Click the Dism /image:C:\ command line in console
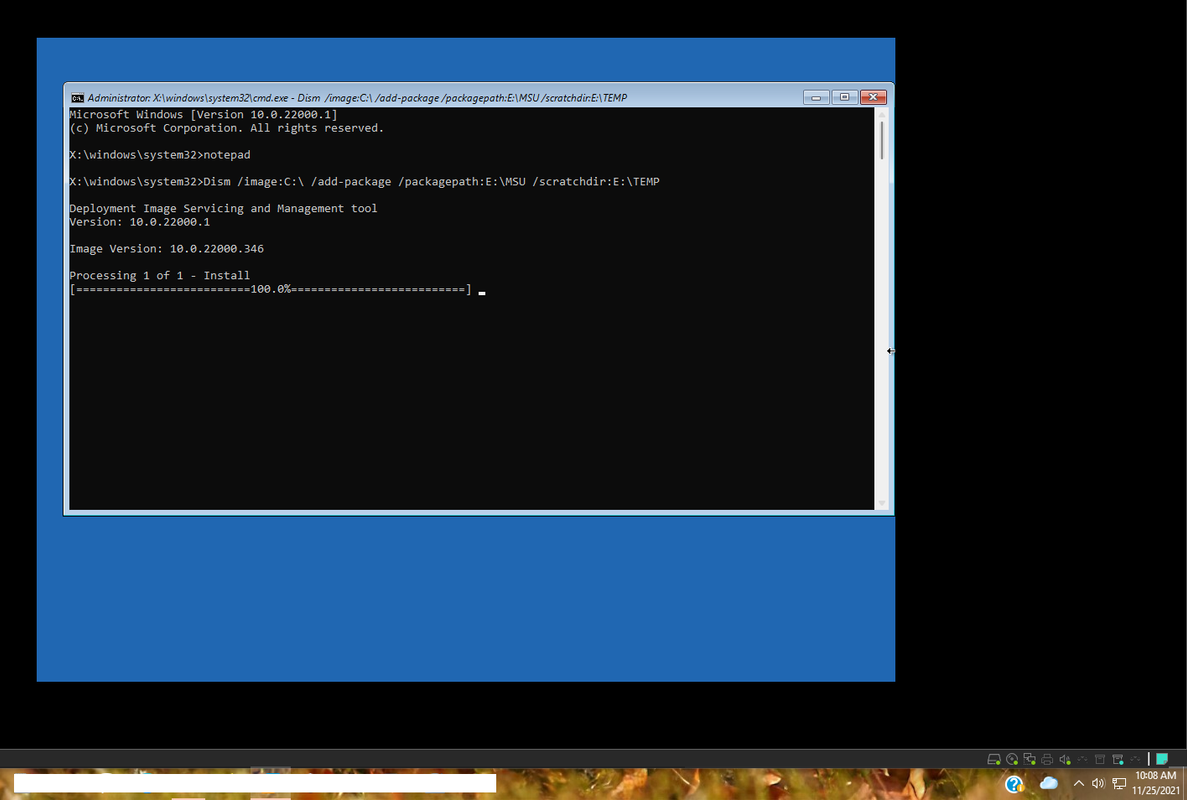1187x800 pixels. 364,182
